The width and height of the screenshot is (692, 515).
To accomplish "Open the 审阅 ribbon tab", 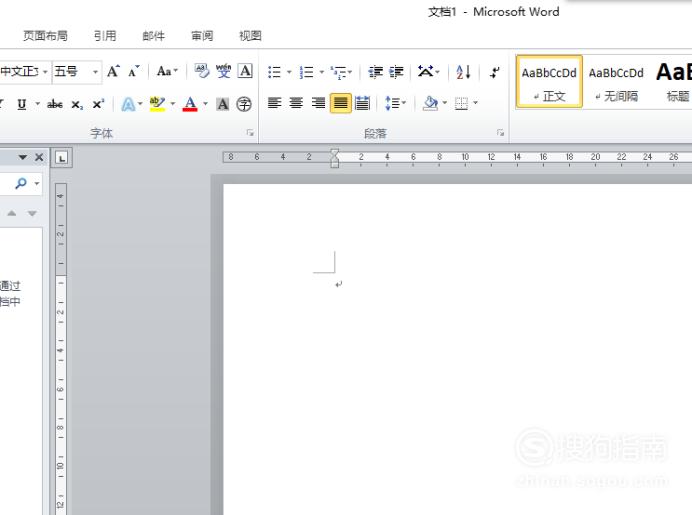I will click(202, 36).
